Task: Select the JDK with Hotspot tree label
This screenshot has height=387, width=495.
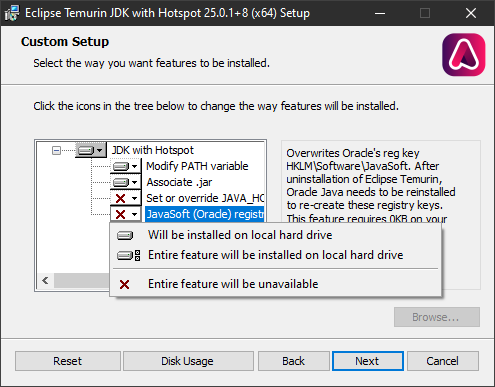Action: 153,150
